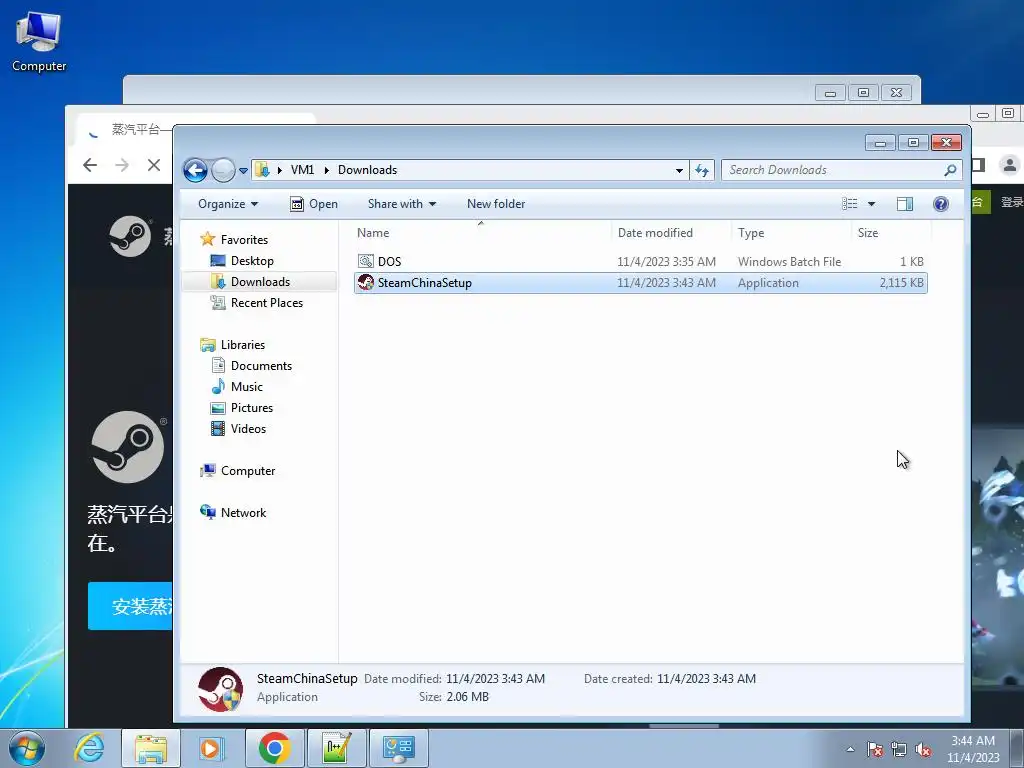
Task: Click SteamChinaSetup file icon in list
Action: pyautogui.click(x=366, y=283)
